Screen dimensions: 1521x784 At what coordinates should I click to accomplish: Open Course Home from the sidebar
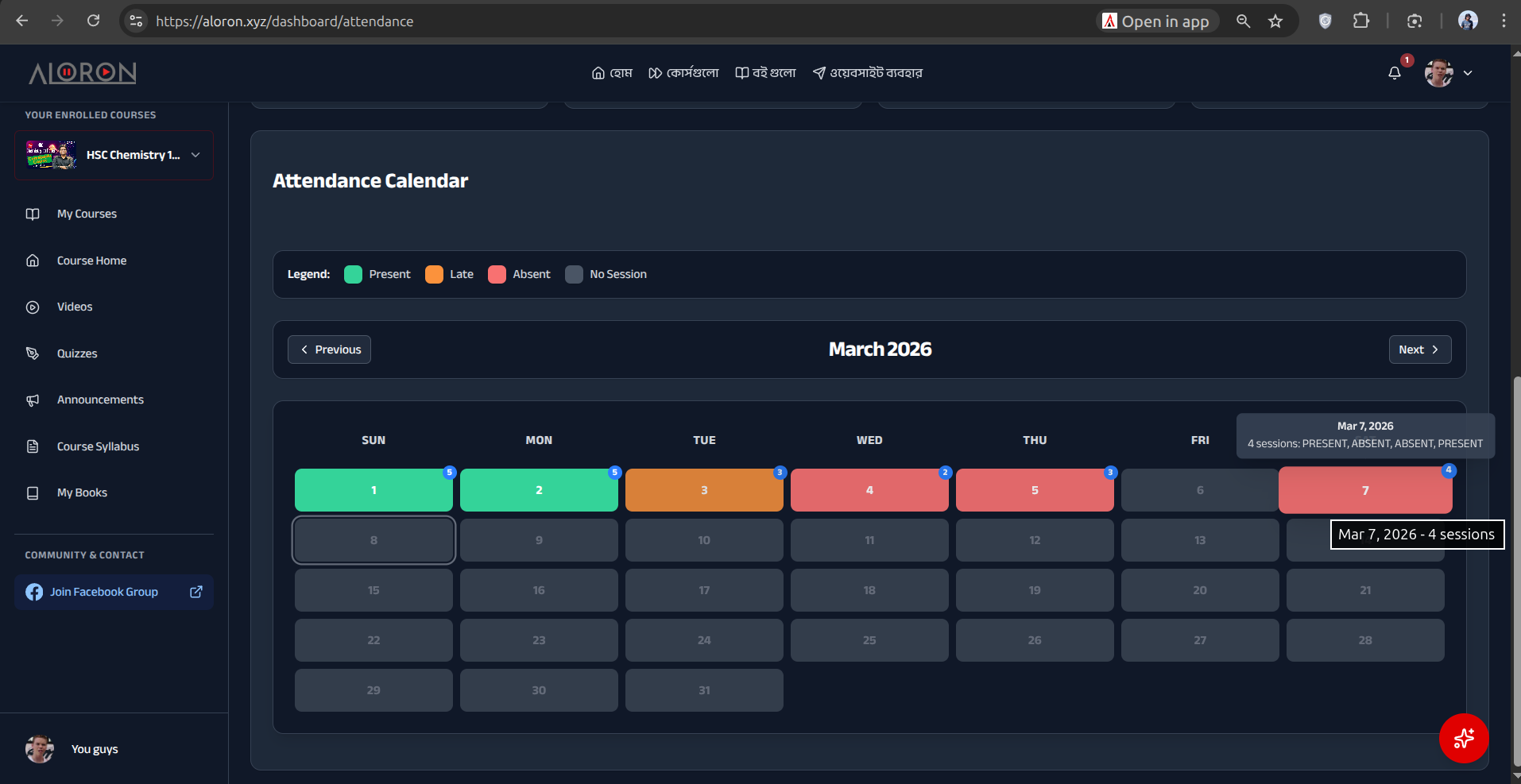point(91,261)
